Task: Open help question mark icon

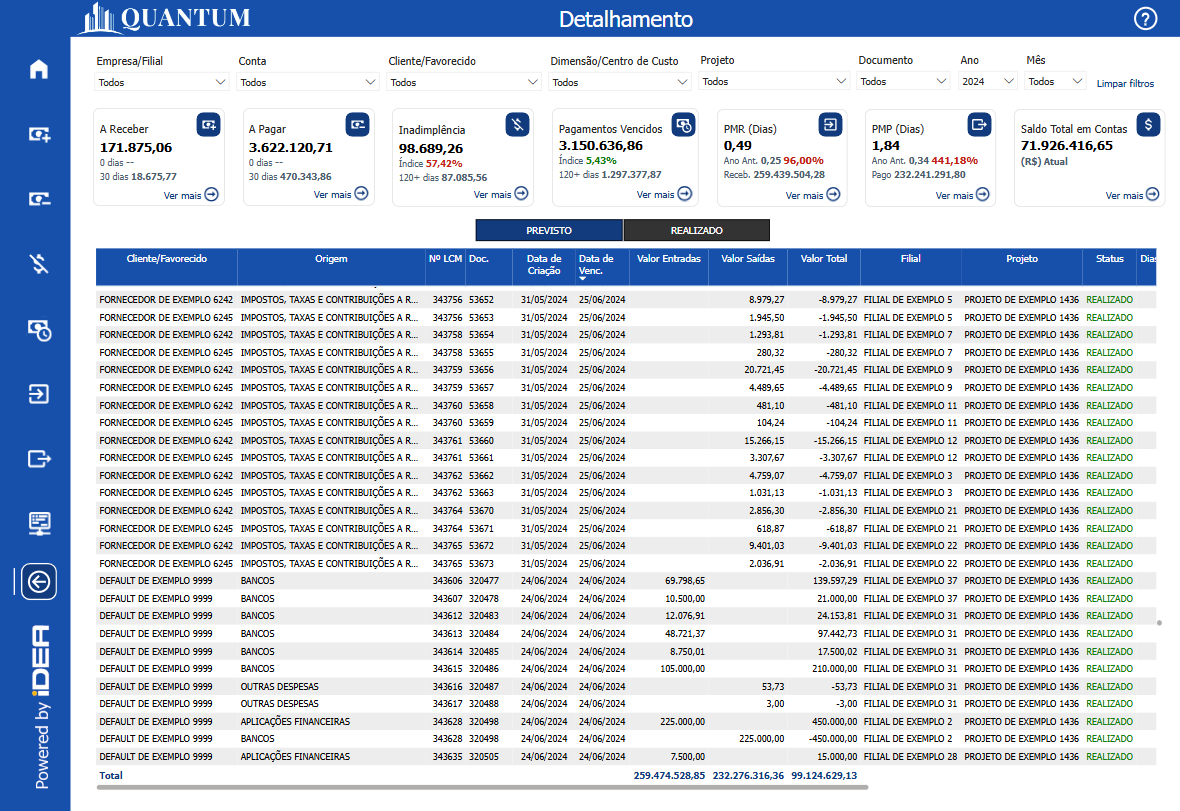Action: tap(1145, 19)
